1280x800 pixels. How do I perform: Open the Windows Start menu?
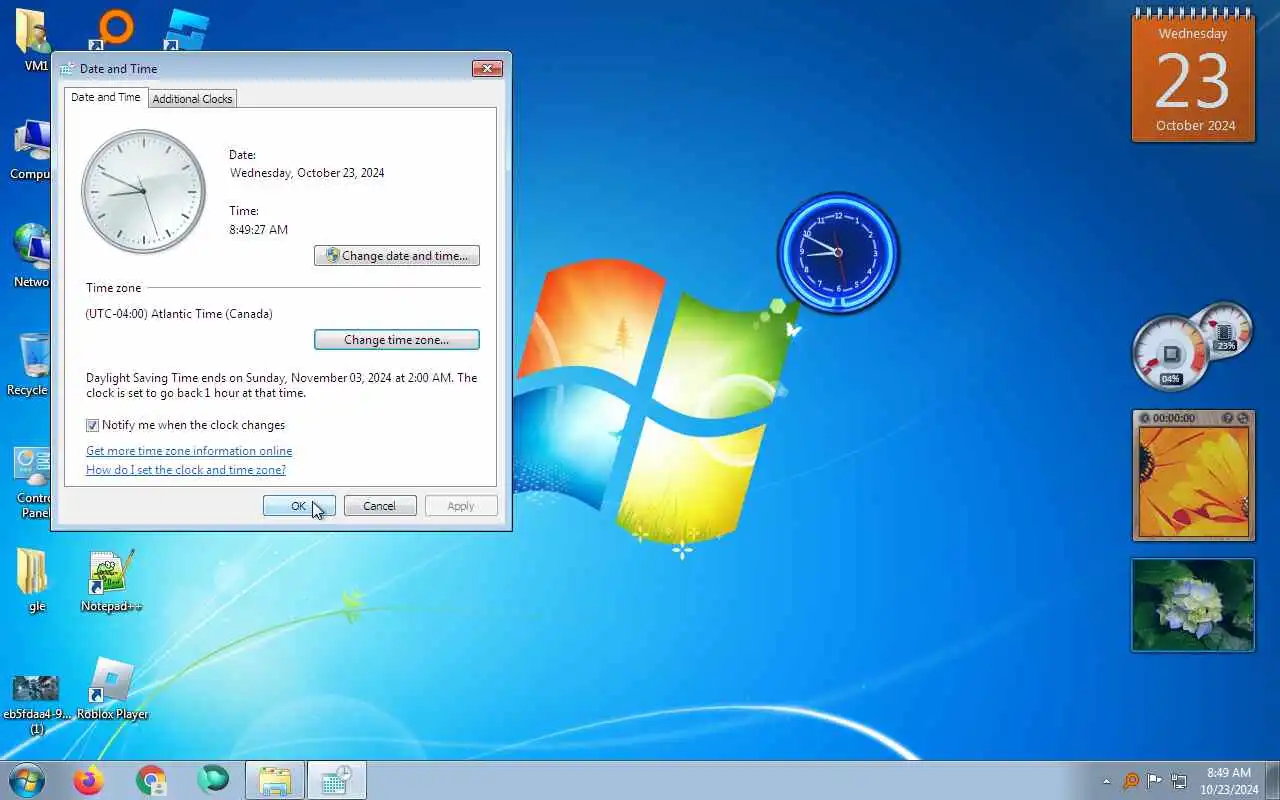(x=26, y=780)
